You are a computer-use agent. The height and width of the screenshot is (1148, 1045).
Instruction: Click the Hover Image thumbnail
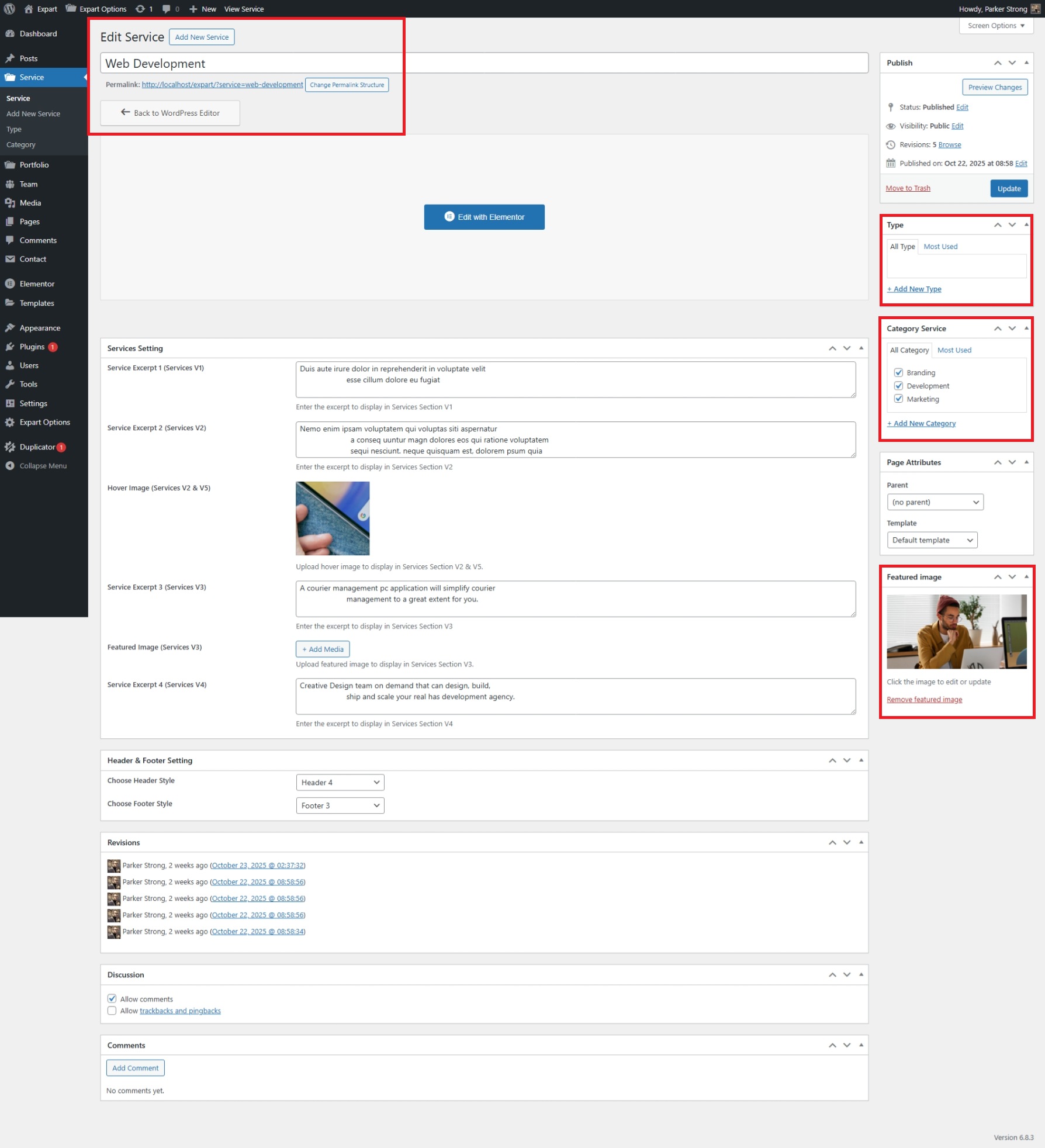coord(333,518)
